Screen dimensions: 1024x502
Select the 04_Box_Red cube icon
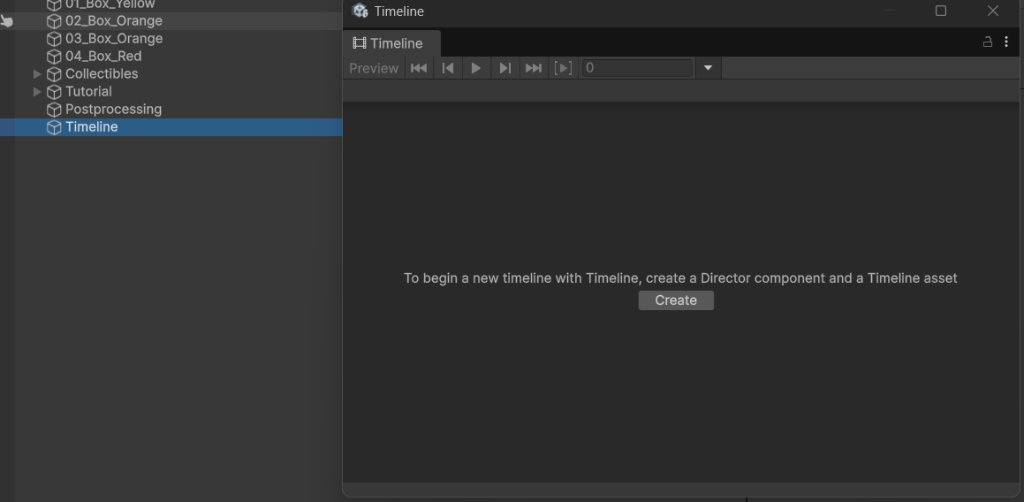tap(54, 56)
